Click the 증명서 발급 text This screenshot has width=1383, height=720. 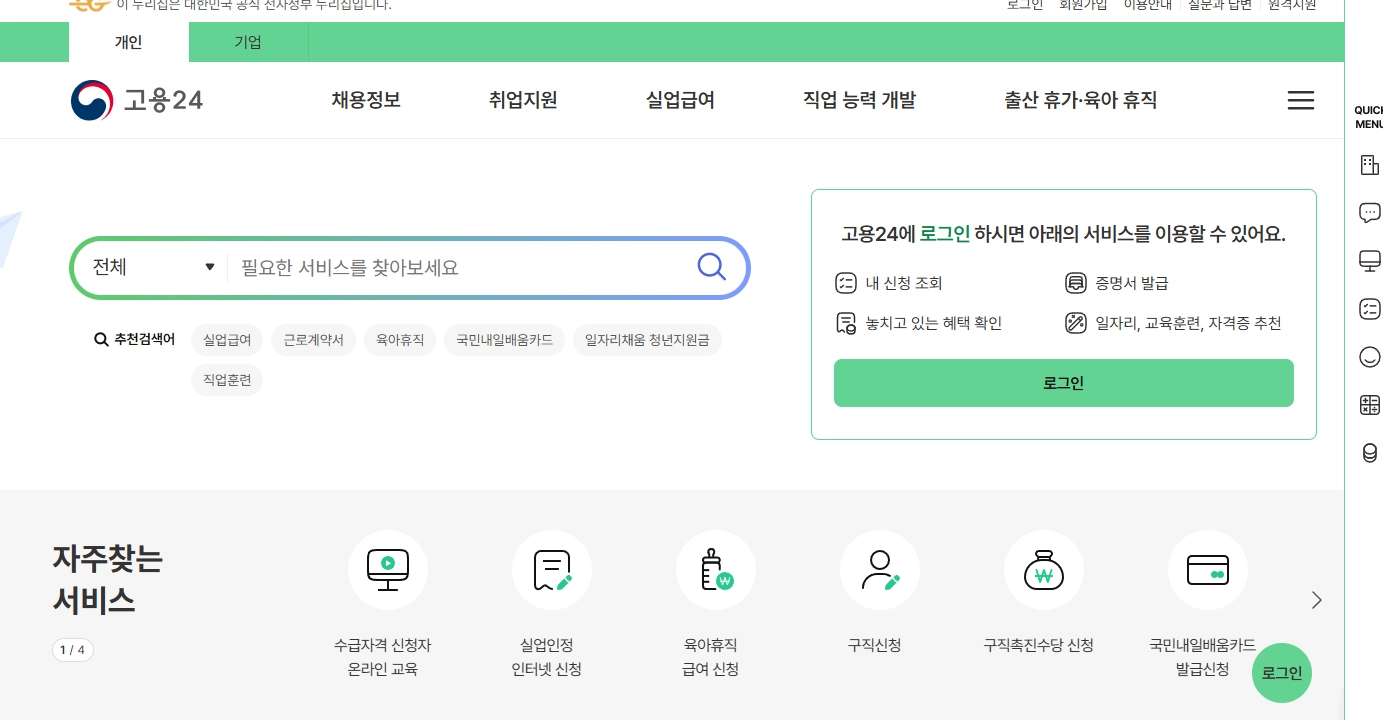(x=1132, y=283)
